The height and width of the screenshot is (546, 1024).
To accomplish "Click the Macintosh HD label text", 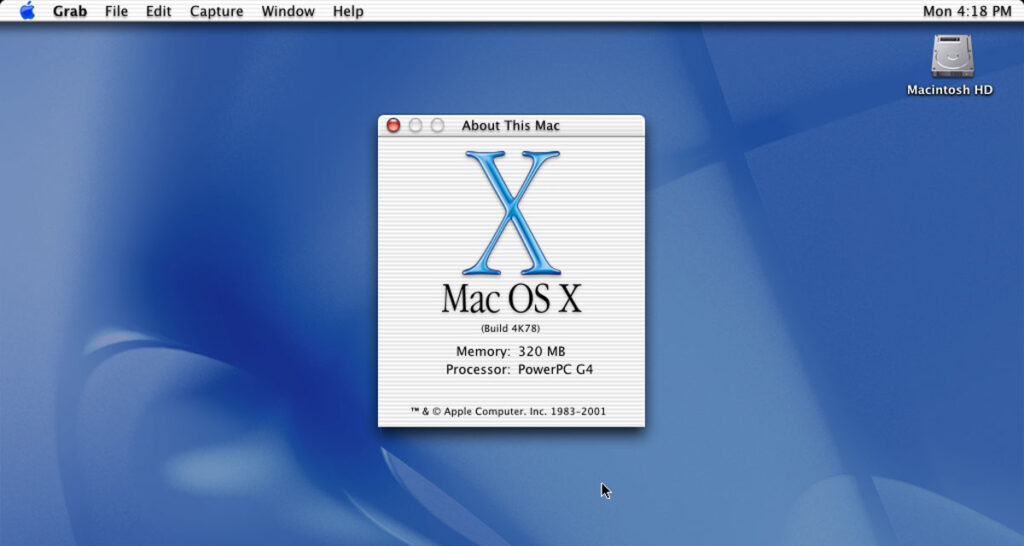I will (x=950, y=90).
